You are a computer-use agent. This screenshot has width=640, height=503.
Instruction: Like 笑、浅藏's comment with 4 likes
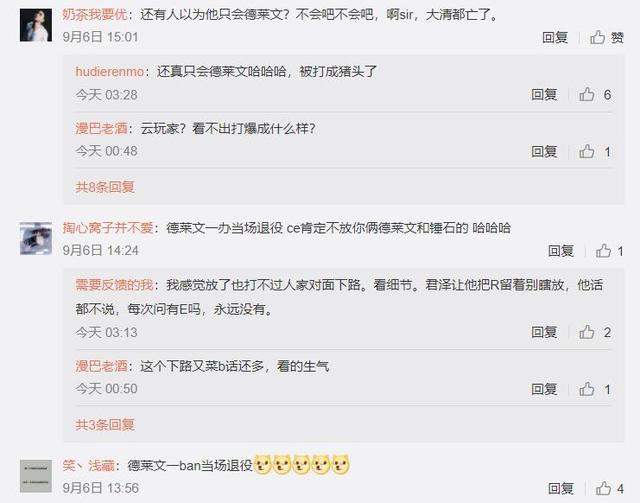609,488
